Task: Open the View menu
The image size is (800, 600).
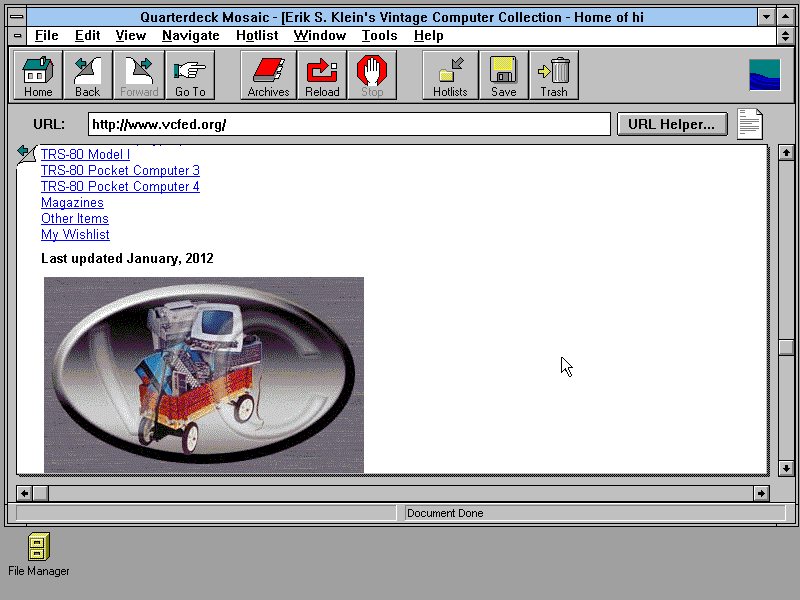Action: pos(131,36)
